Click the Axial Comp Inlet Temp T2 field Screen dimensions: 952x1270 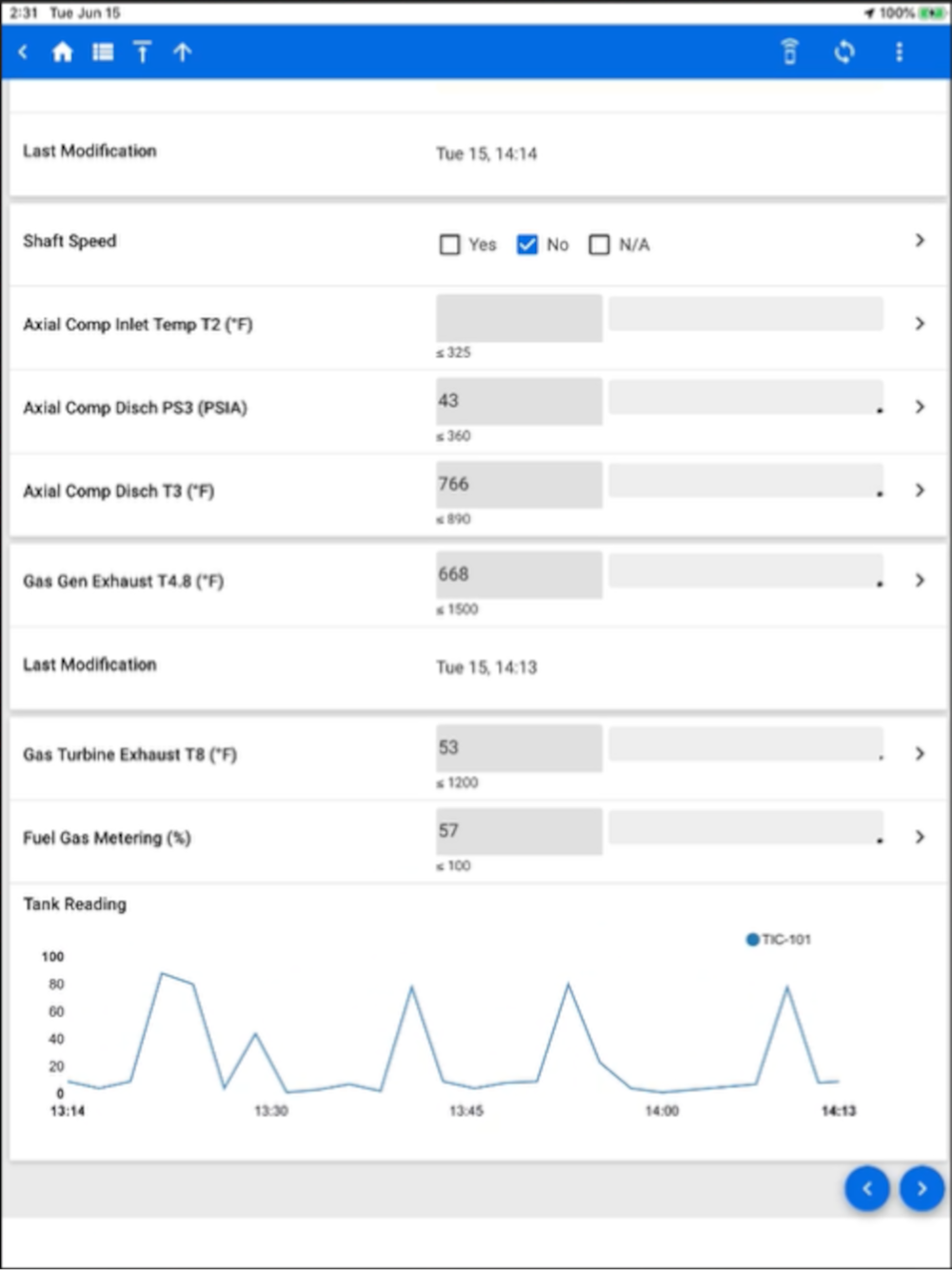(x=519, y=319)
